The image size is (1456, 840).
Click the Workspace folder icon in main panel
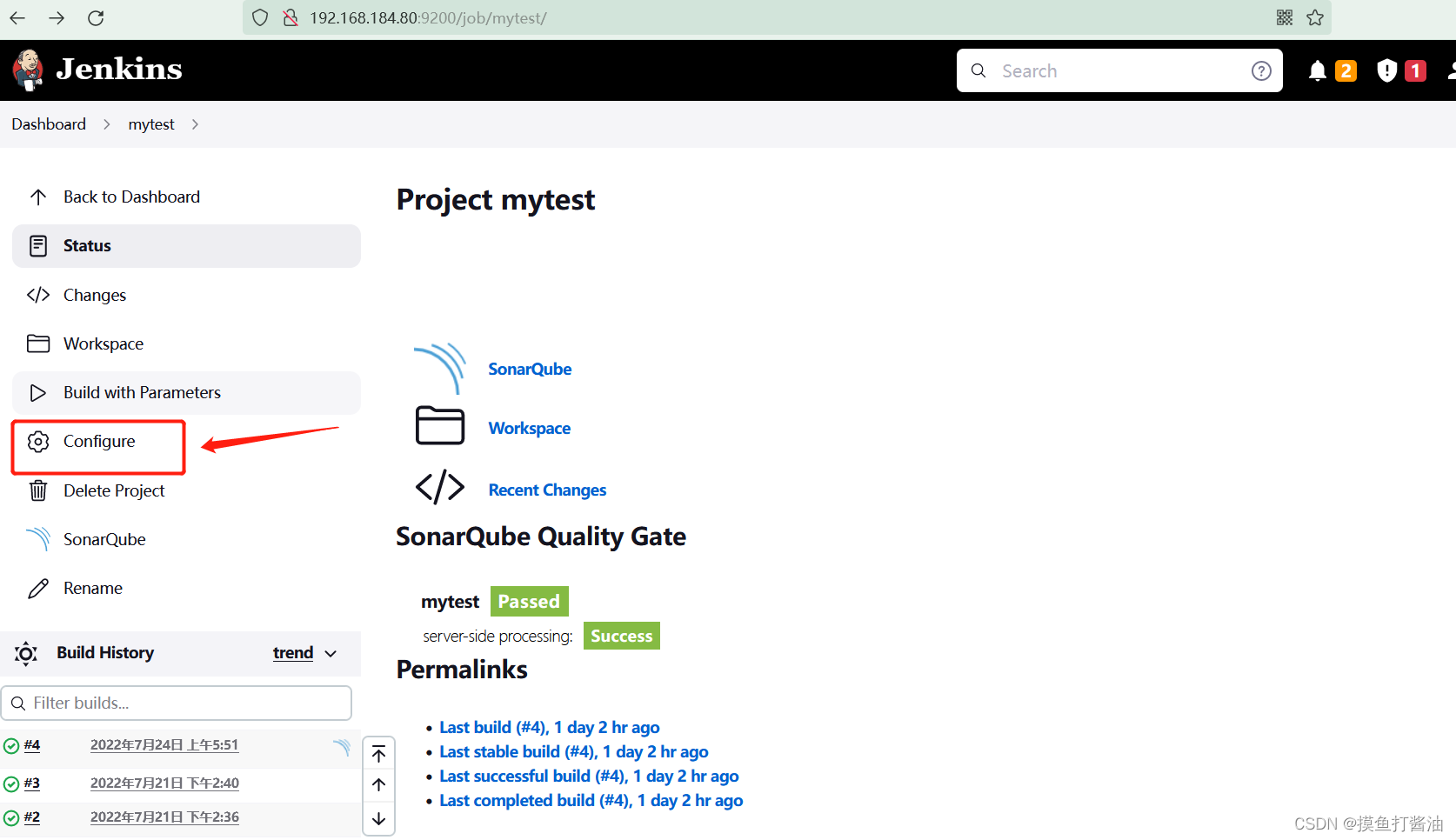[x=440, y=426]
